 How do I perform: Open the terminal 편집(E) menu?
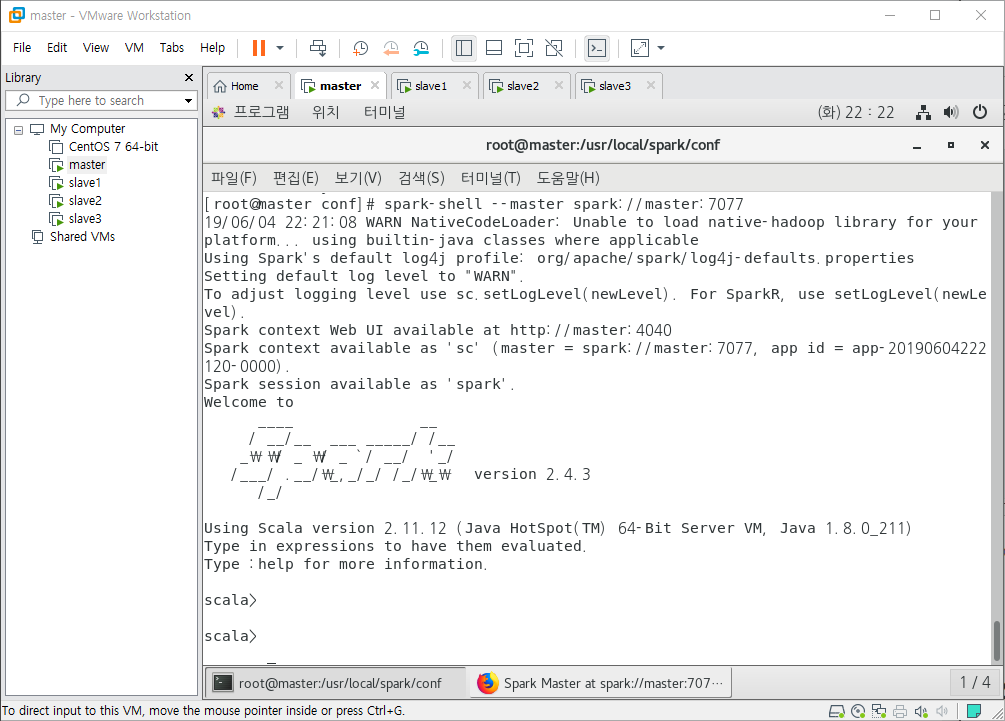295,178
